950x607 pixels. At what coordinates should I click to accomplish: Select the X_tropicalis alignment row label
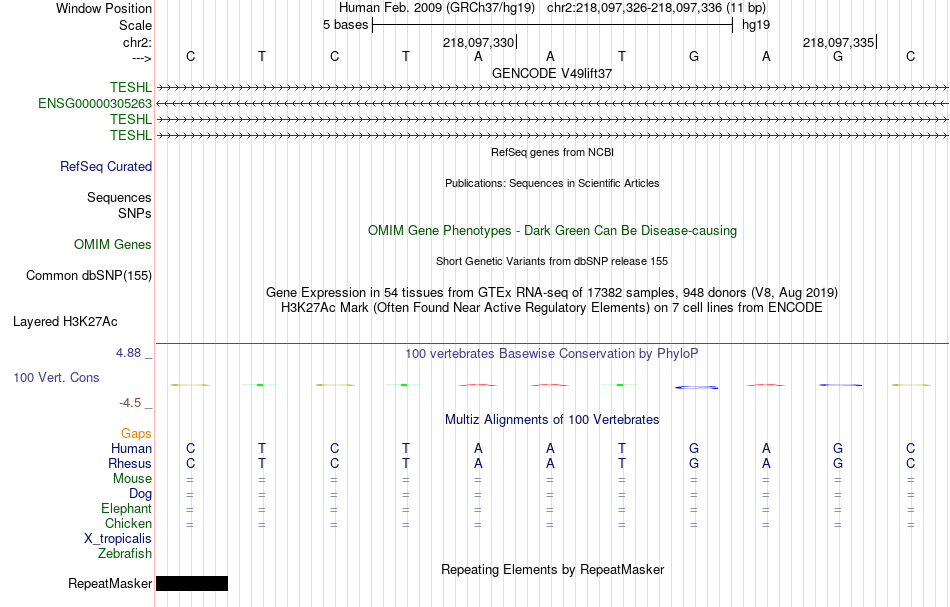click(118, 539)
